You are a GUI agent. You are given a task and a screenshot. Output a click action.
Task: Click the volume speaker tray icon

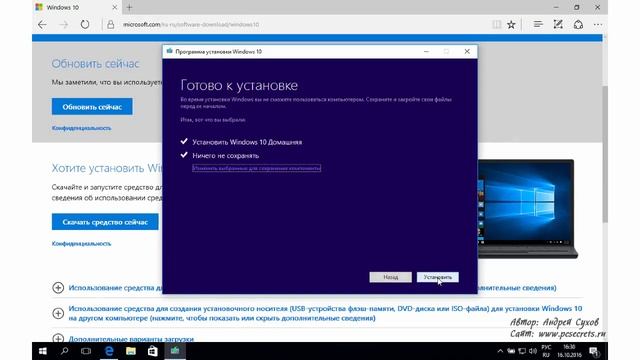coord(533,351)
